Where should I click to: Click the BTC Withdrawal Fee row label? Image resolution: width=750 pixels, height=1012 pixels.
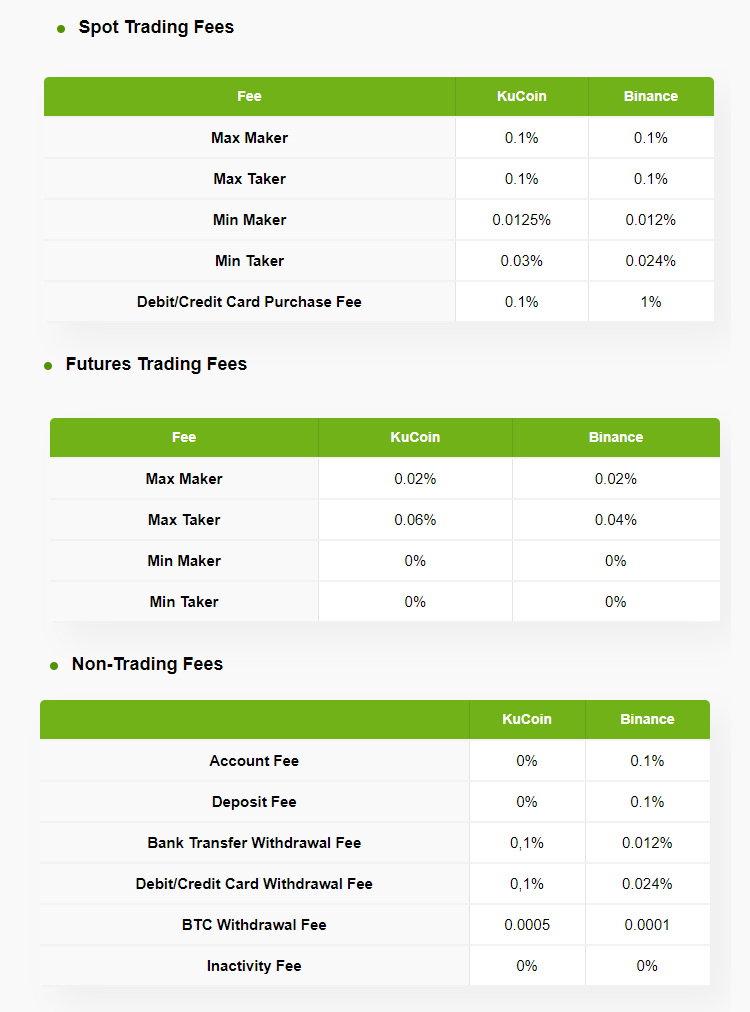(254, 925)
